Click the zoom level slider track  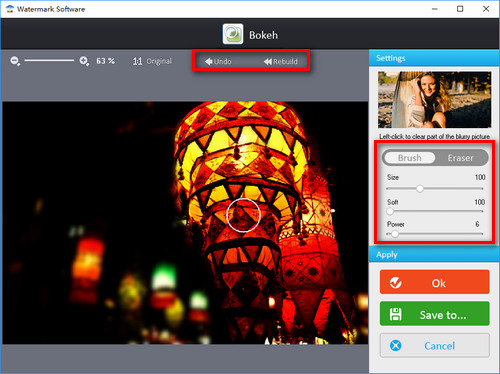[x=49, y=61]
